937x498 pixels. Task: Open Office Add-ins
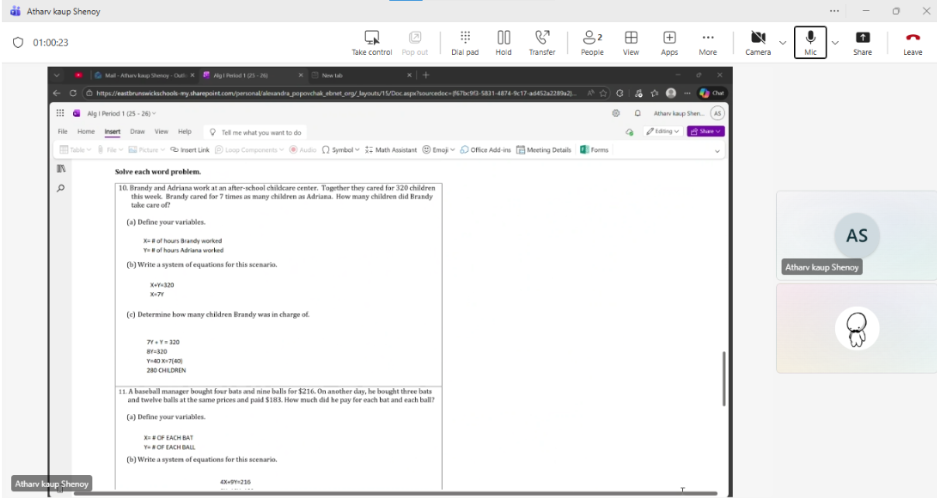[485, 150]
